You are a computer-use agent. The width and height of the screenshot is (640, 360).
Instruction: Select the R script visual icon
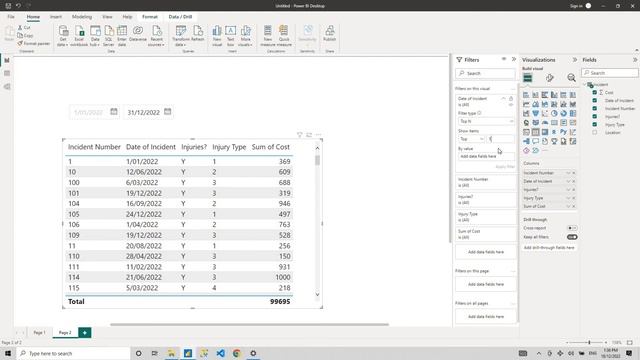554,132
